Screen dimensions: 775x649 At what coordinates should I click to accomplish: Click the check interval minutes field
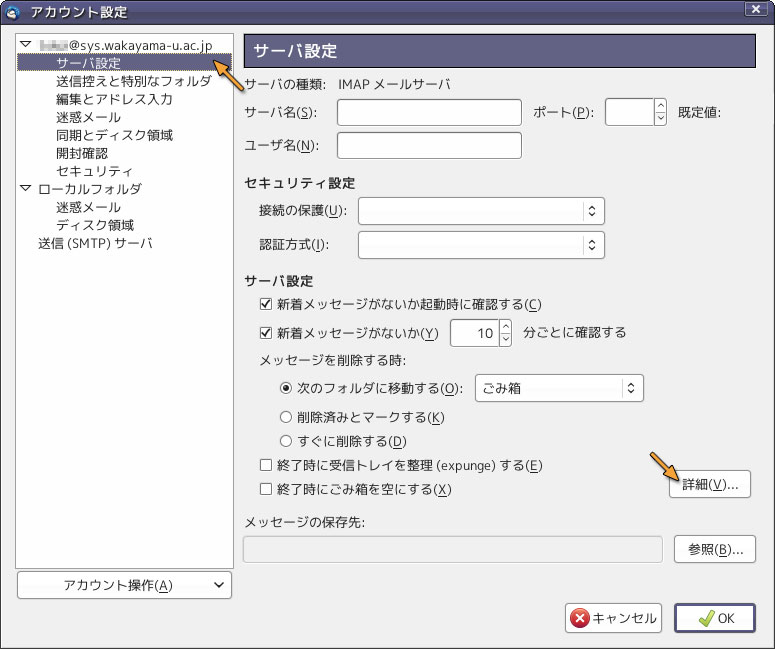(474, 333)
